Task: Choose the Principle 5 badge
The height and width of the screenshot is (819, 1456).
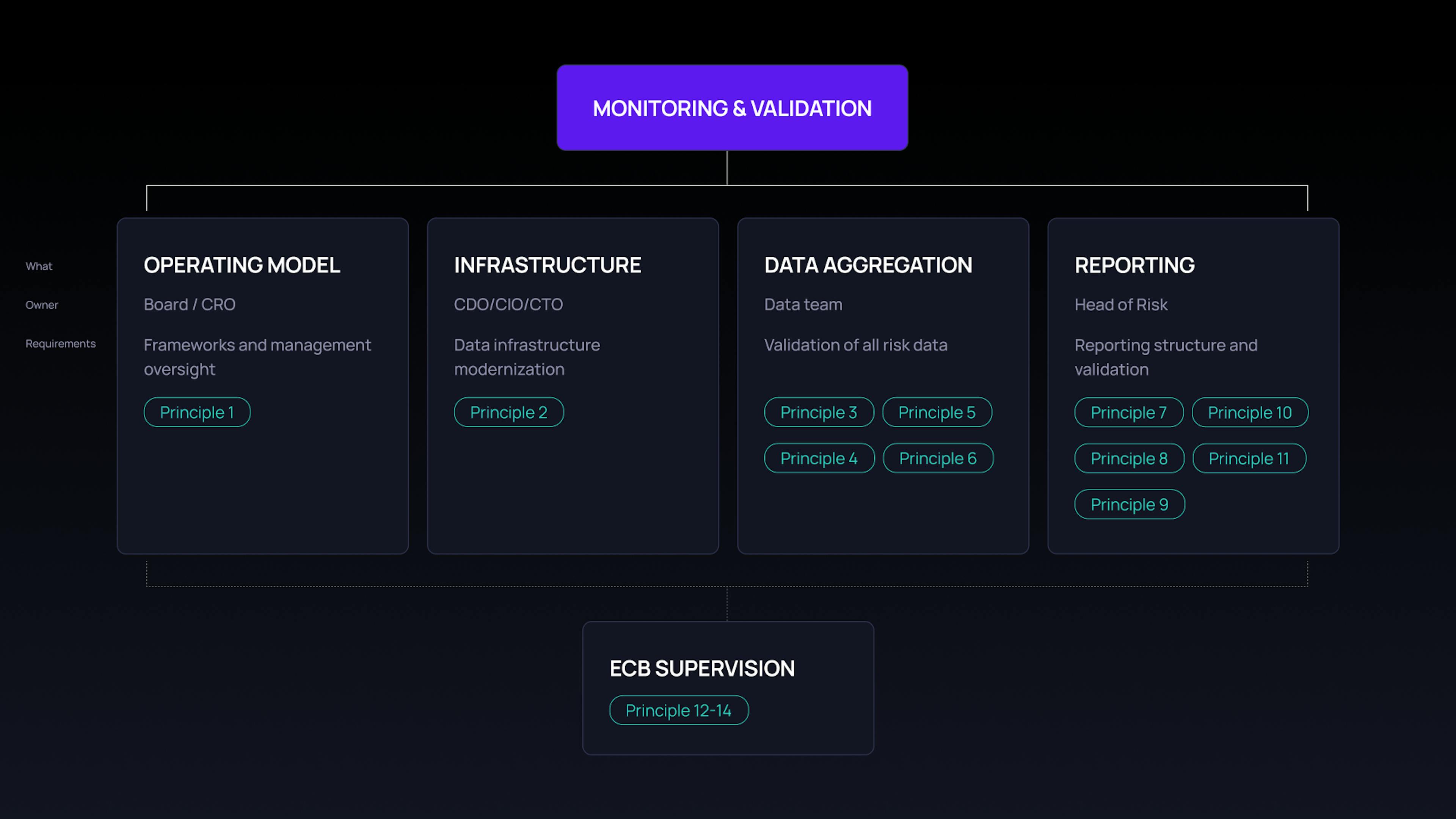Action: pyautogui.click(x=937, y=412)
